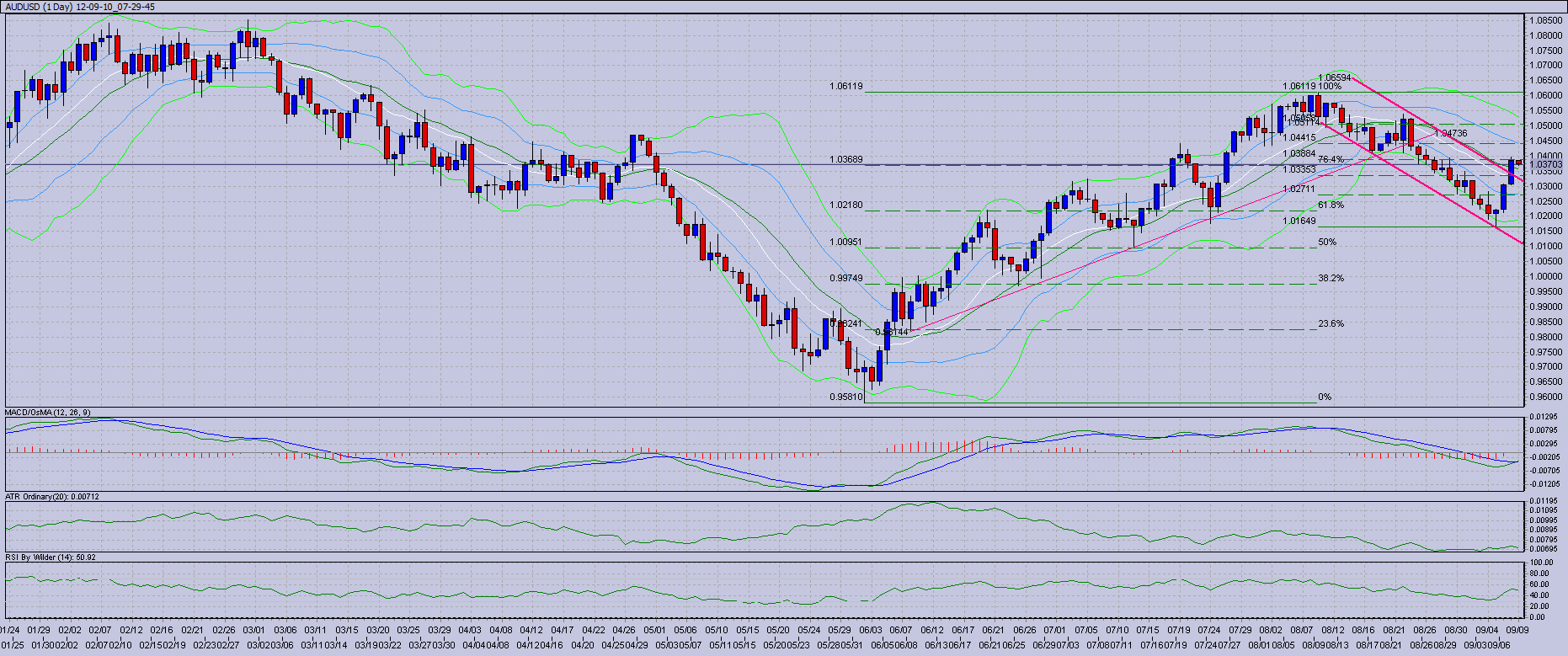Viewport: 1568px width, 656px height.
Task: Click the 1.0000 value on price axis
Action: 1546,276
